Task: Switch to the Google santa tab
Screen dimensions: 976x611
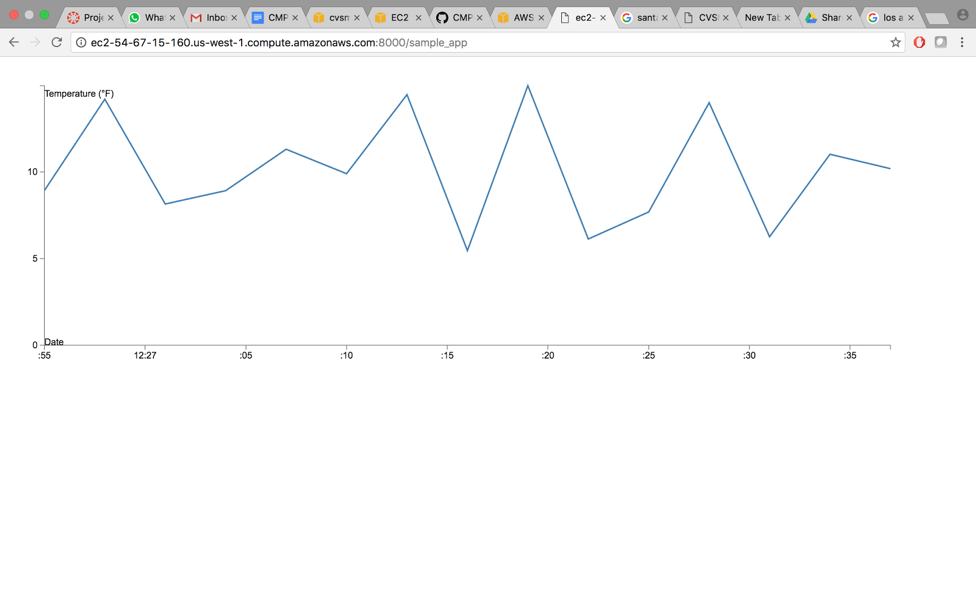Action: (x=643, y=17)
